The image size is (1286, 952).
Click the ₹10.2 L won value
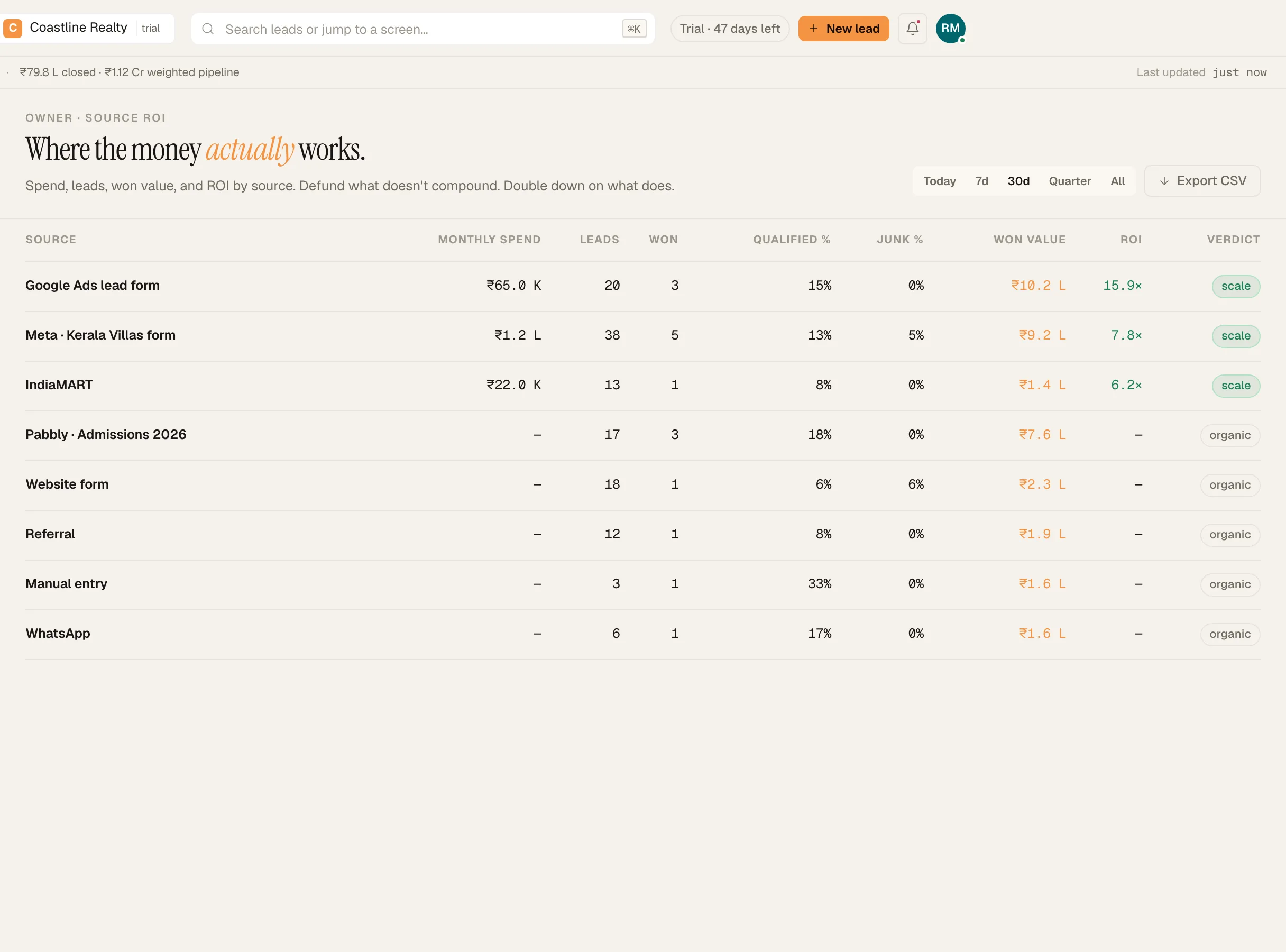click(1038, 286)
